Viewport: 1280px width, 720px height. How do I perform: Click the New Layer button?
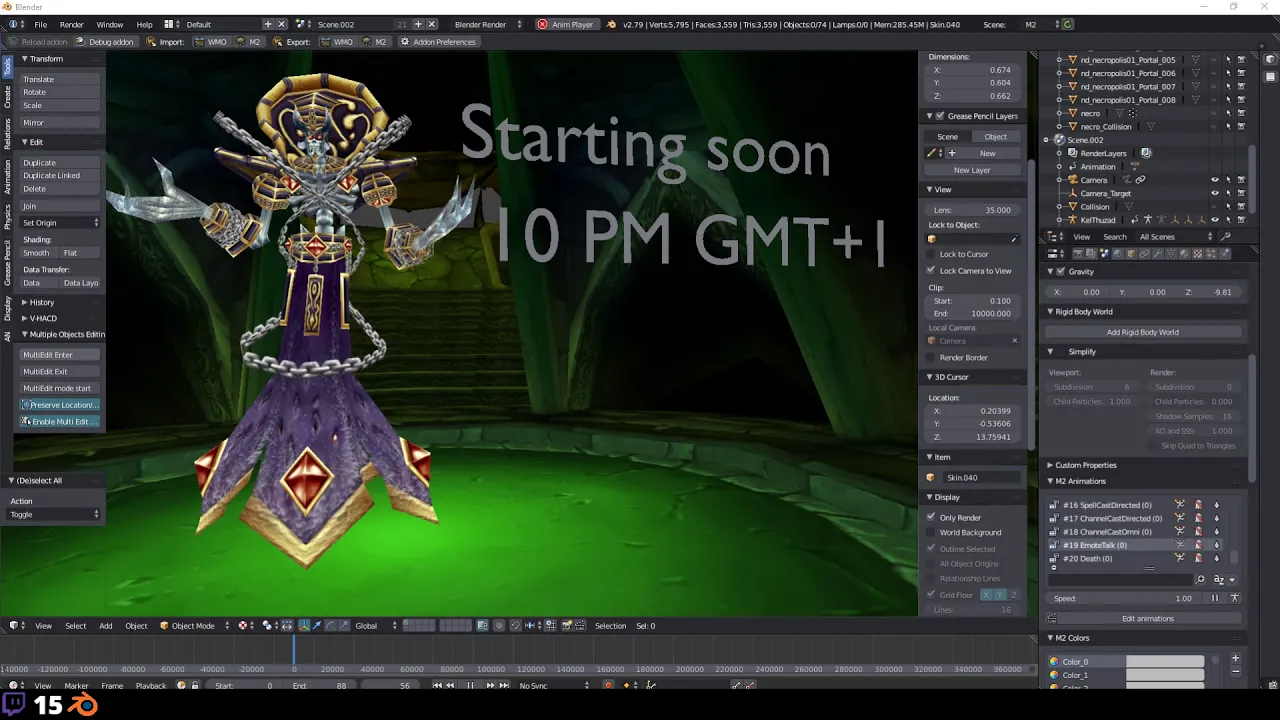point(972,170)
